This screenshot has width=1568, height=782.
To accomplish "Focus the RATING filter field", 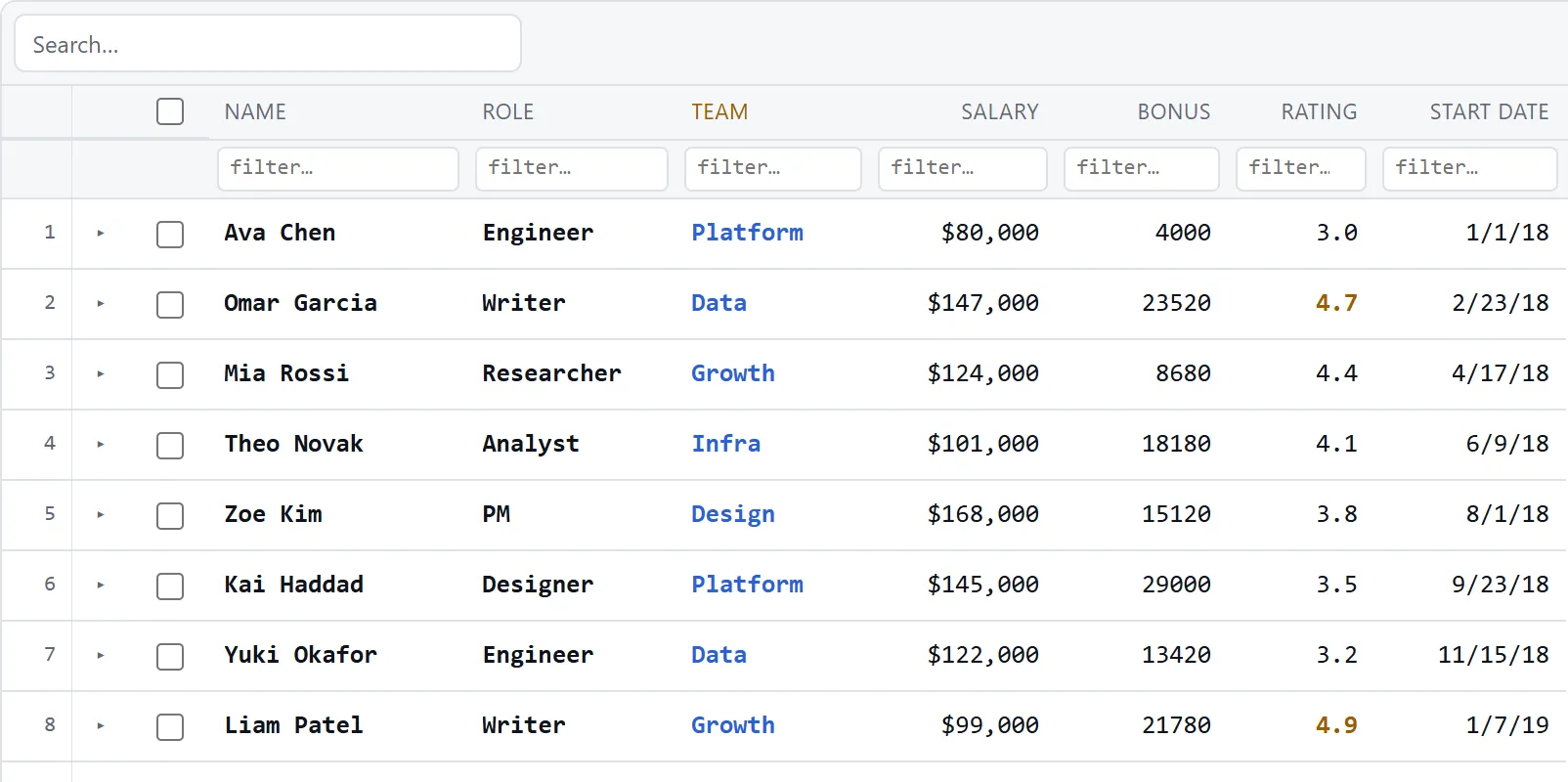I will coord(1301,168).
